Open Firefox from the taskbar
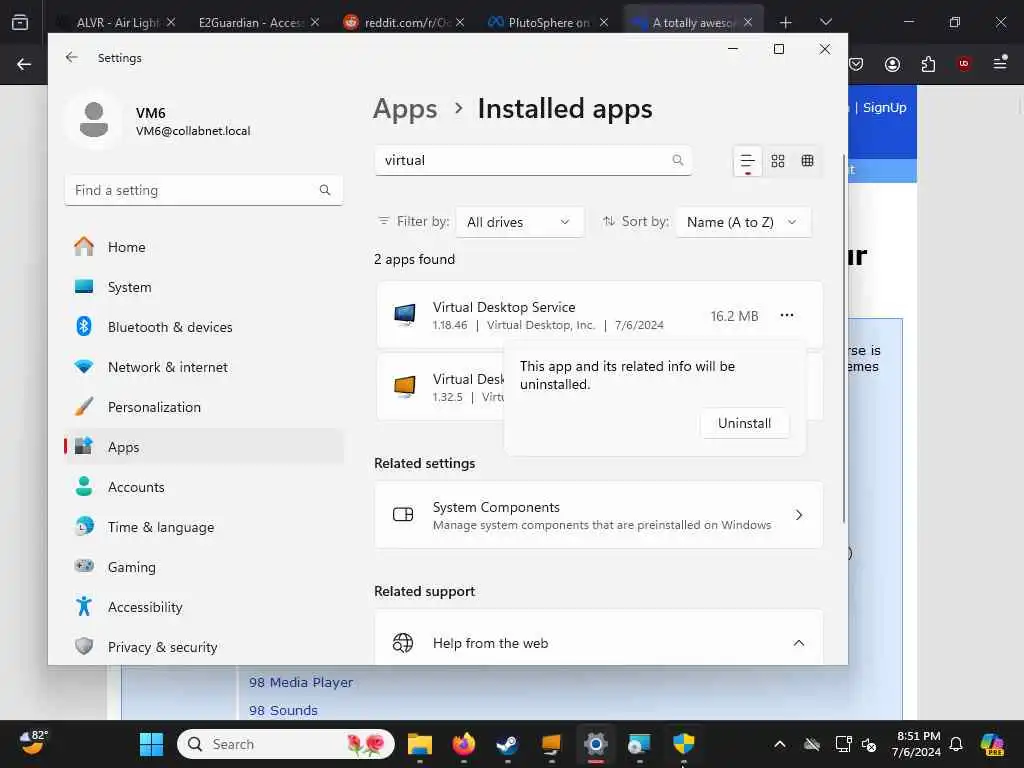Viewport: 1024px width, 768px height. click(464, 744)
